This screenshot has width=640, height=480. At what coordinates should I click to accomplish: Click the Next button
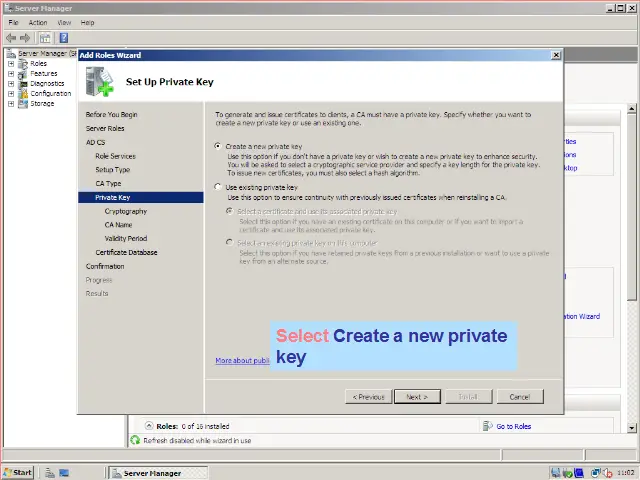click(x=417, y=397)
